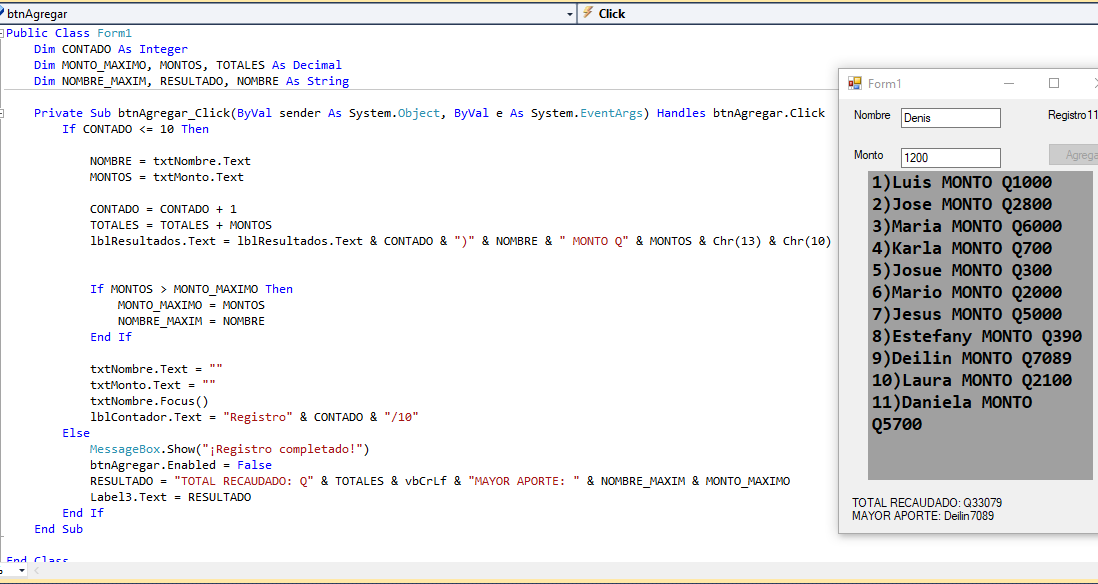Collapse the Public Class Form1 region

2,33
